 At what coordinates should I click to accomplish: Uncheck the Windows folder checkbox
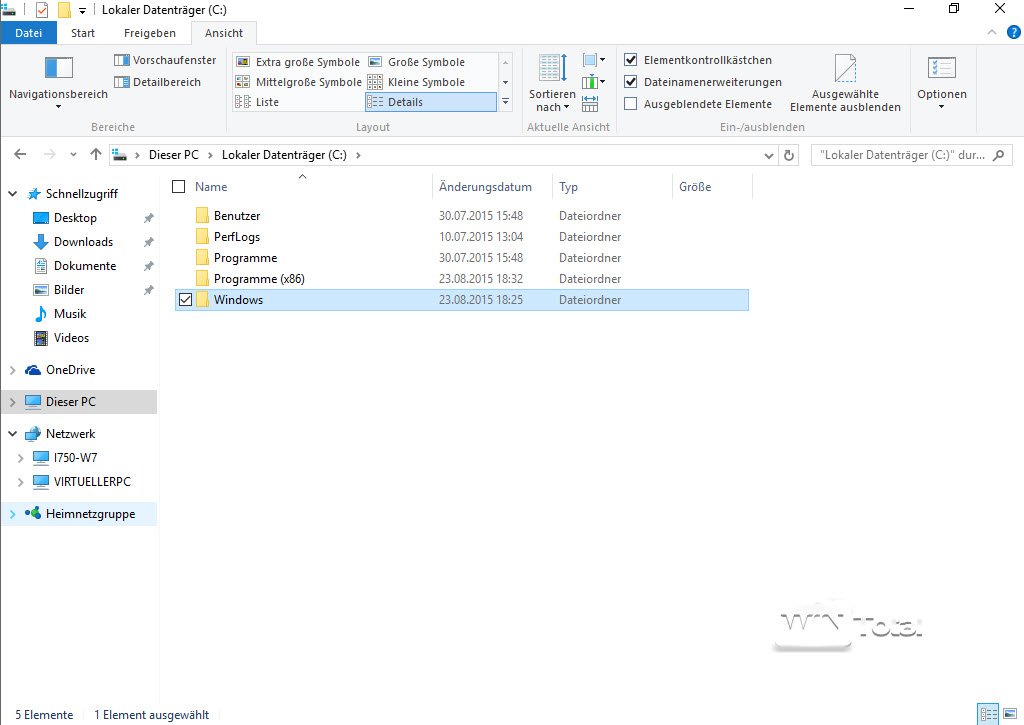click(x=185, y=300)
